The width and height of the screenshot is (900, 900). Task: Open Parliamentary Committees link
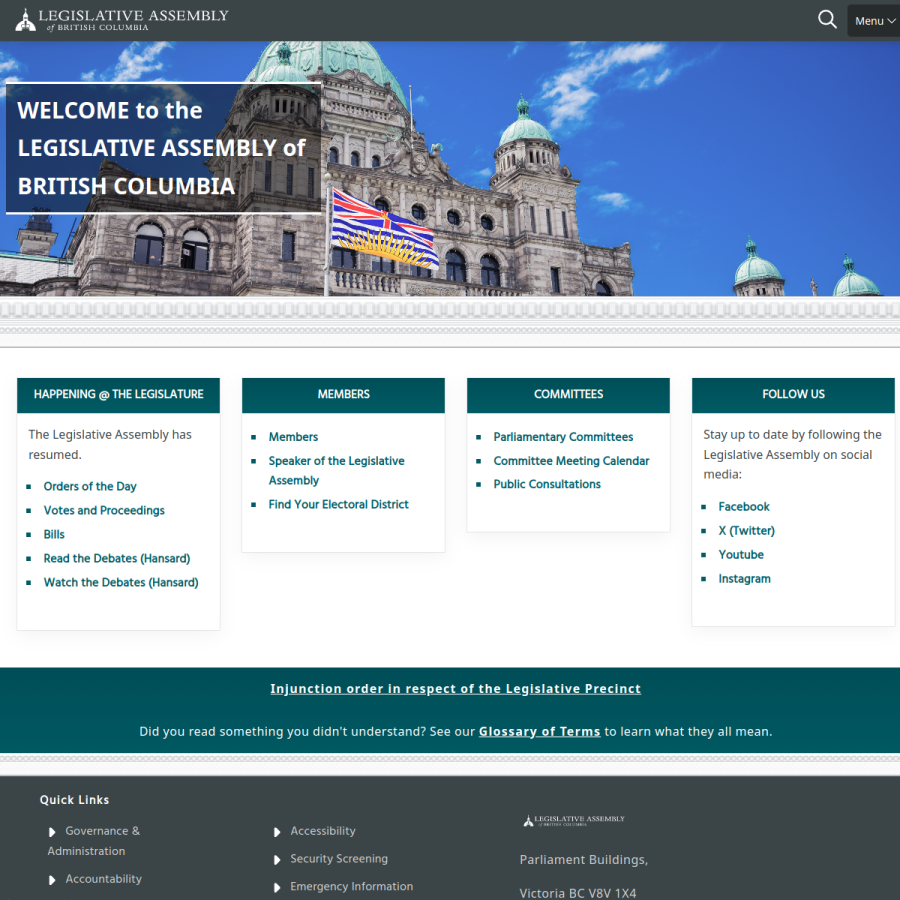point(563,437)
